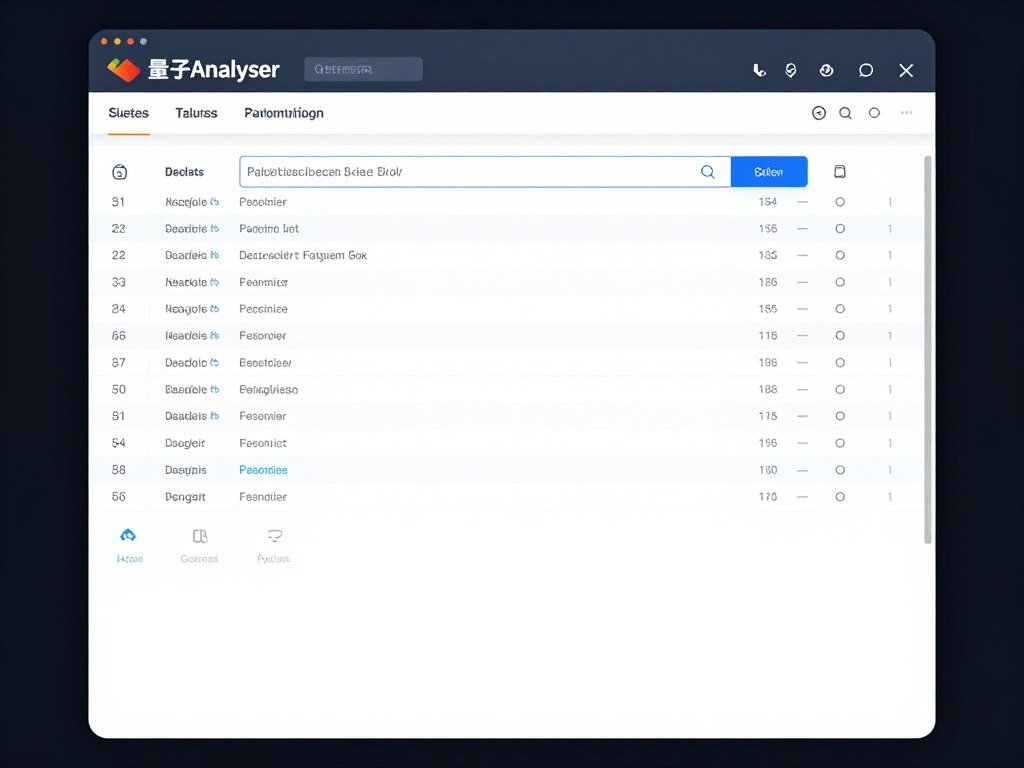The height and width of the screenshot is (768, 1024).
Task: Select the radio circle in the 154 row
Action: [x=840, y=202]
